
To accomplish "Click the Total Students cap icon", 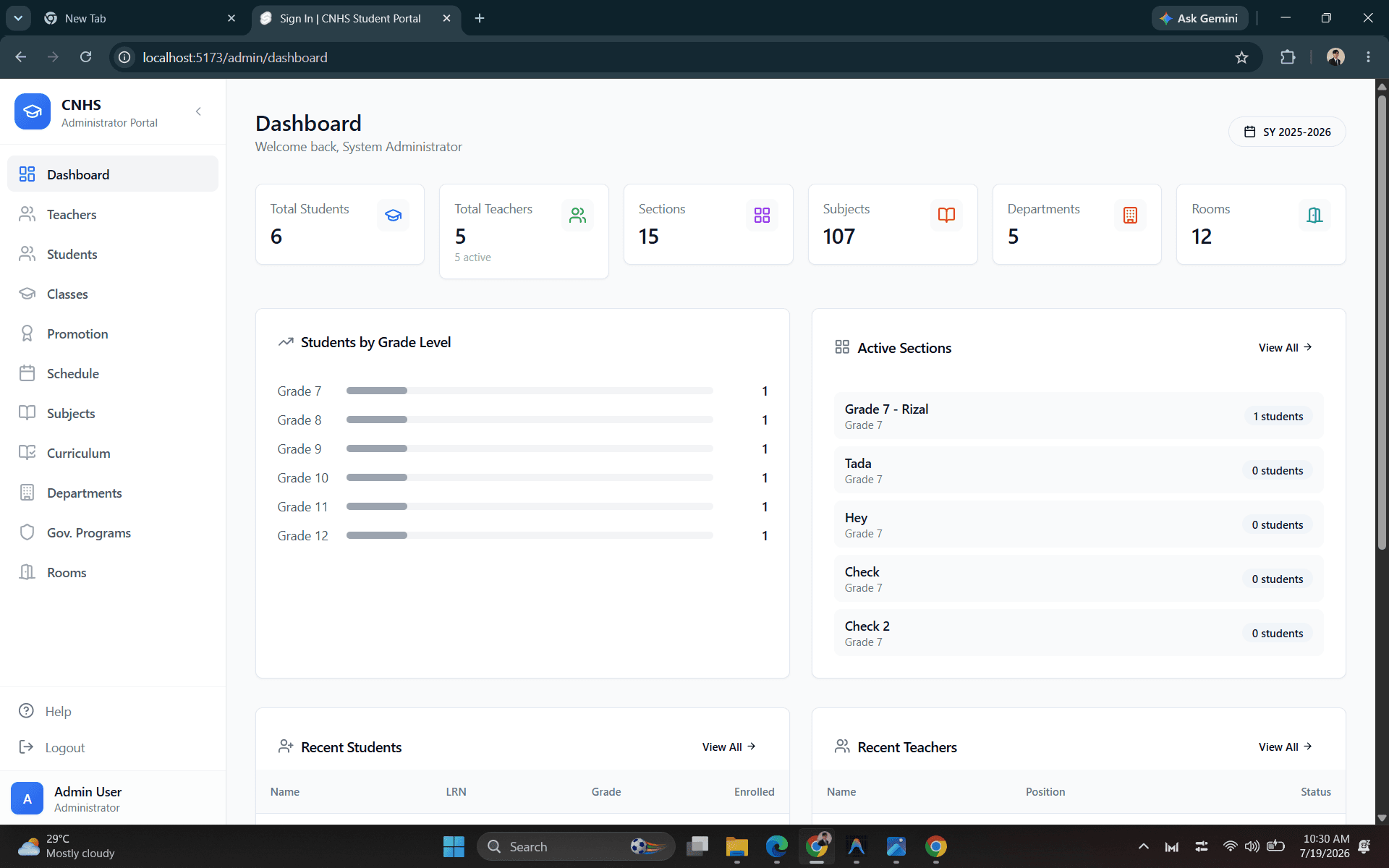I will pyautogui.click(x=394, y=216).
